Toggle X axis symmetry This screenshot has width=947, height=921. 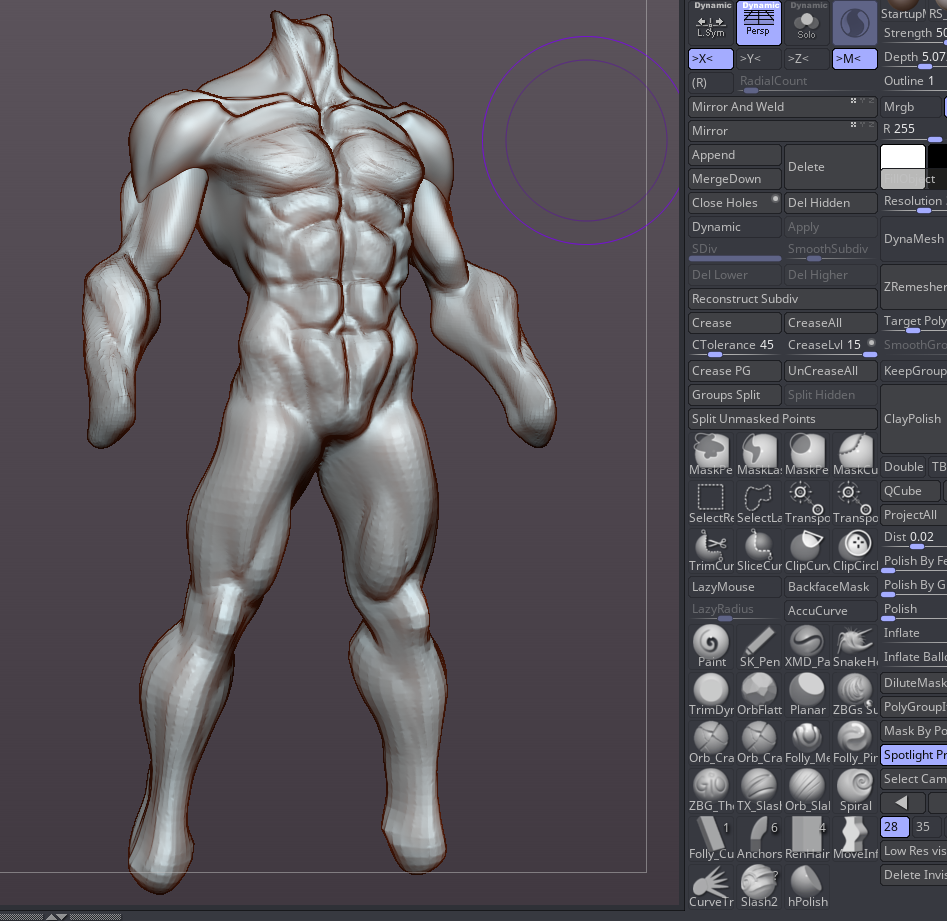point(710,59)
